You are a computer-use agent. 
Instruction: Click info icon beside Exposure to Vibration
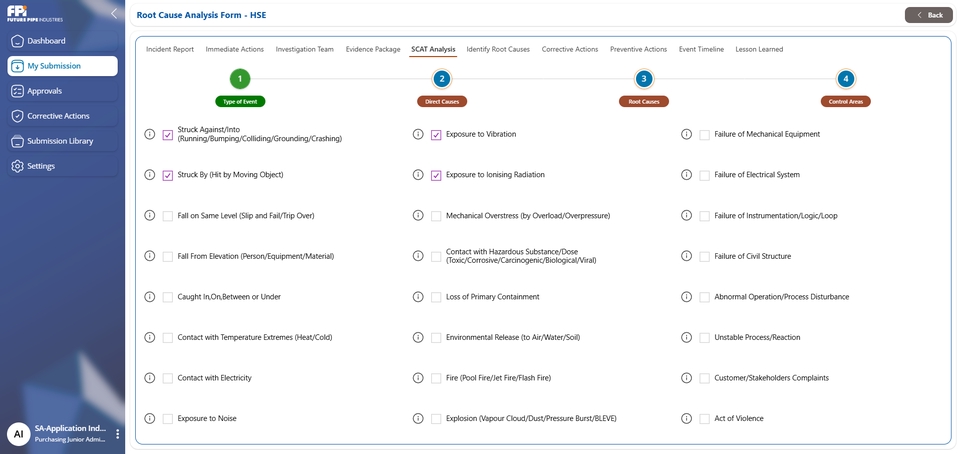pyautogui.click(x=418, y=134)
